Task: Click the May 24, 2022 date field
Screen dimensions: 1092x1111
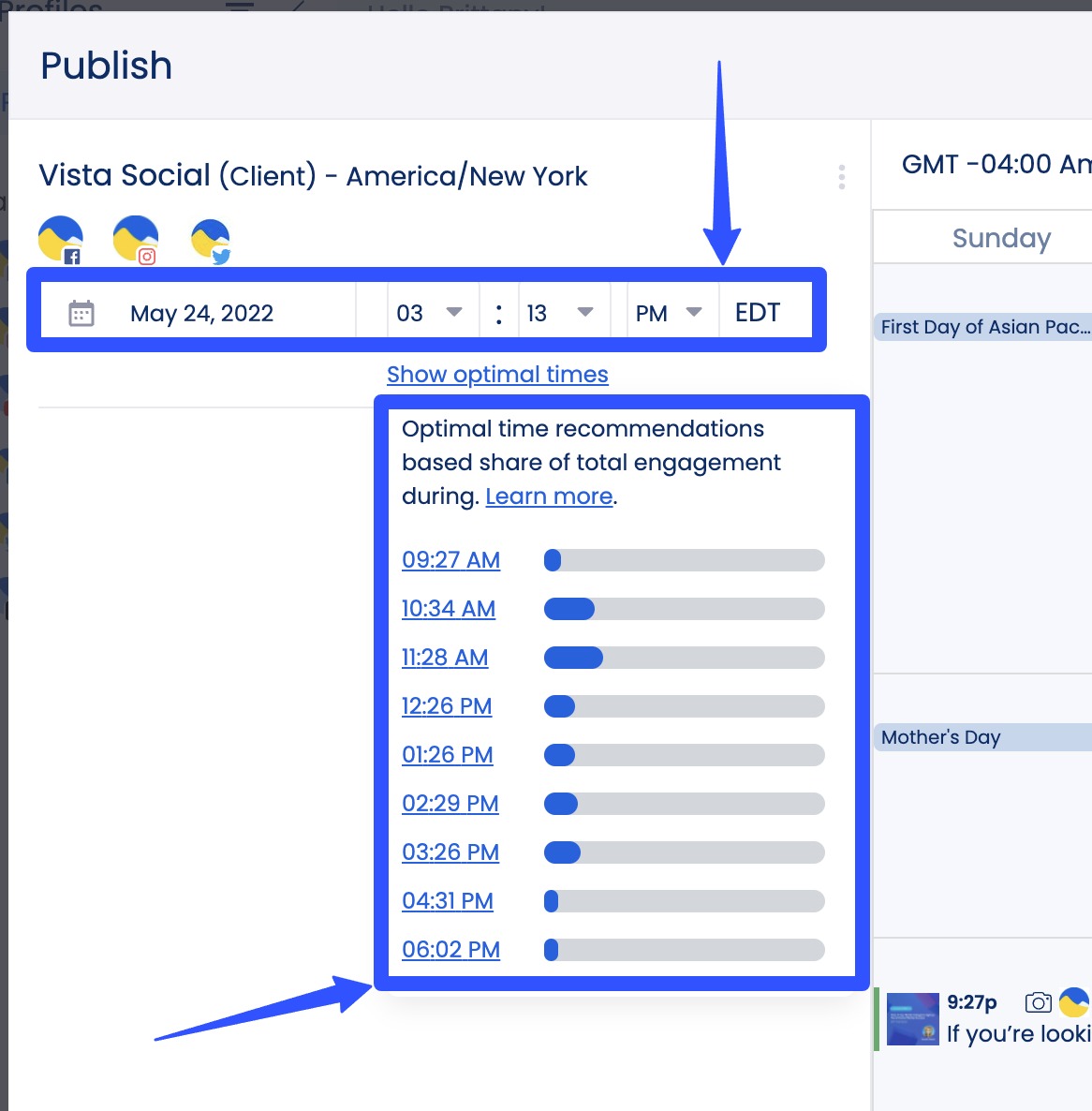Action: (x=201, y=313)
